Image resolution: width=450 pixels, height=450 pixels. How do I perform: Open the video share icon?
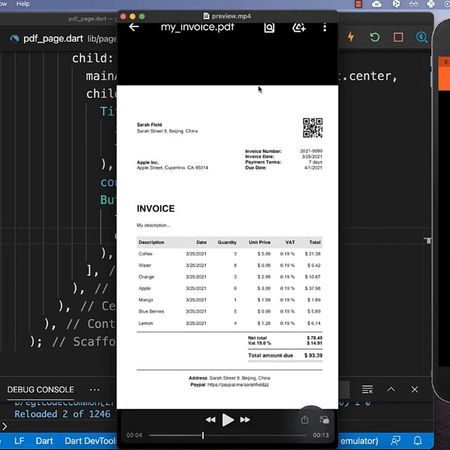[x=305, y=420]
